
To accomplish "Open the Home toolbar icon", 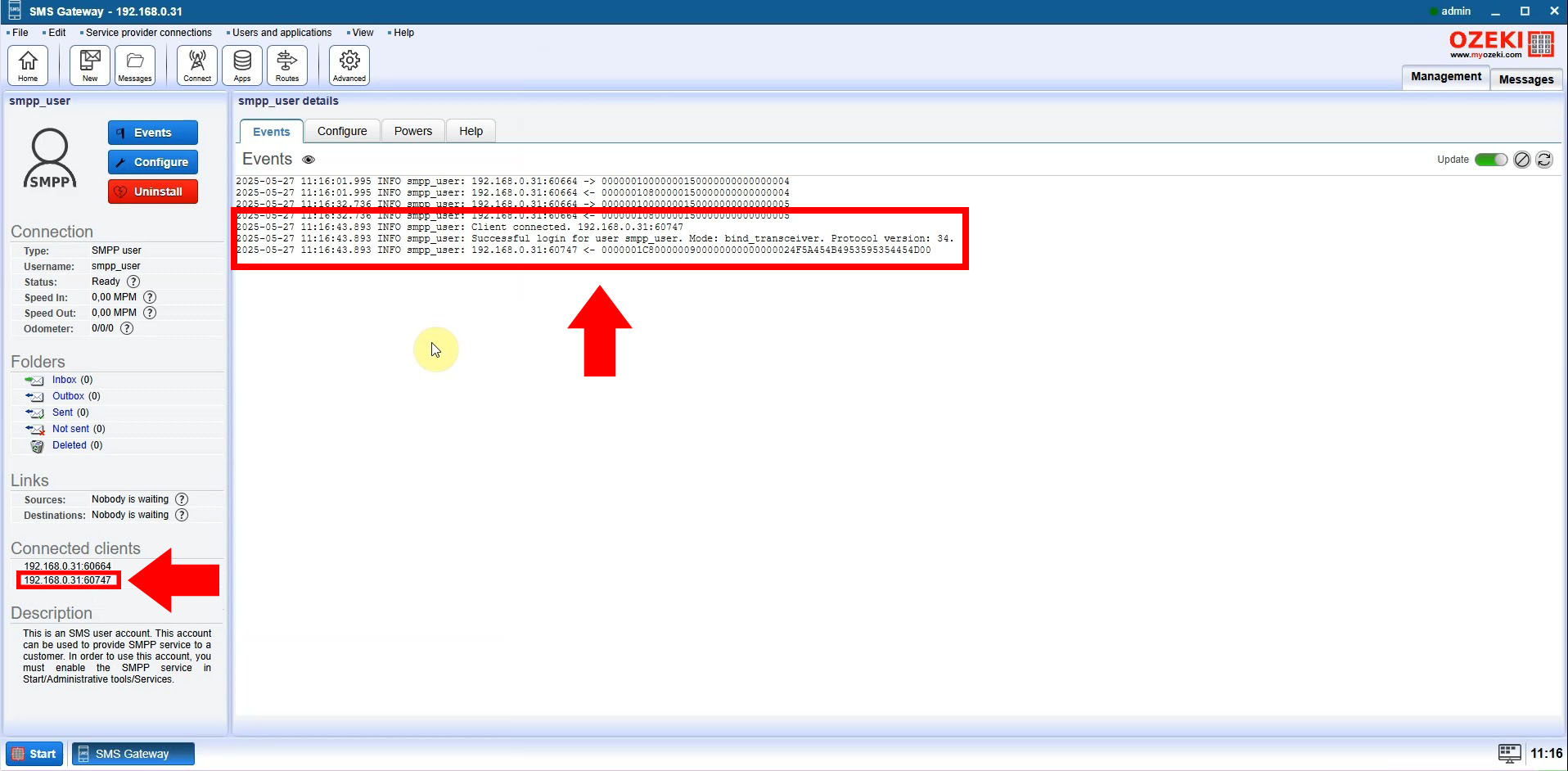I will [28, 65].
